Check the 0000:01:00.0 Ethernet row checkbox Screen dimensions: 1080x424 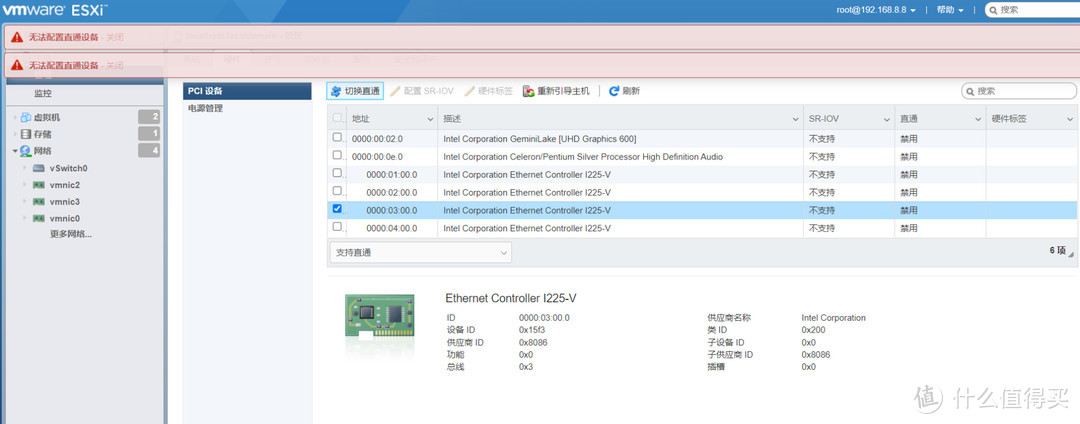pyautogui.click(x=337, y=173)
